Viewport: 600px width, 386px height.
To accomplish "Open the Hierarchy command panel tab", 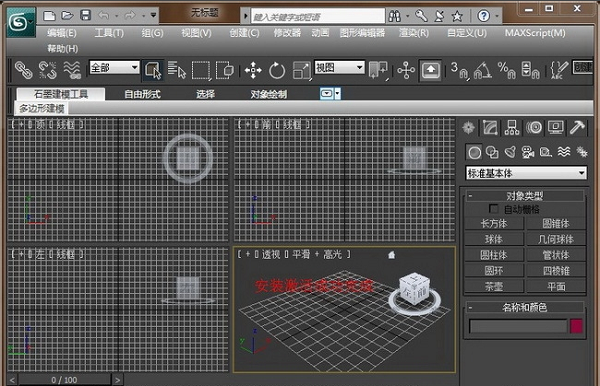I will pos(512,127).
